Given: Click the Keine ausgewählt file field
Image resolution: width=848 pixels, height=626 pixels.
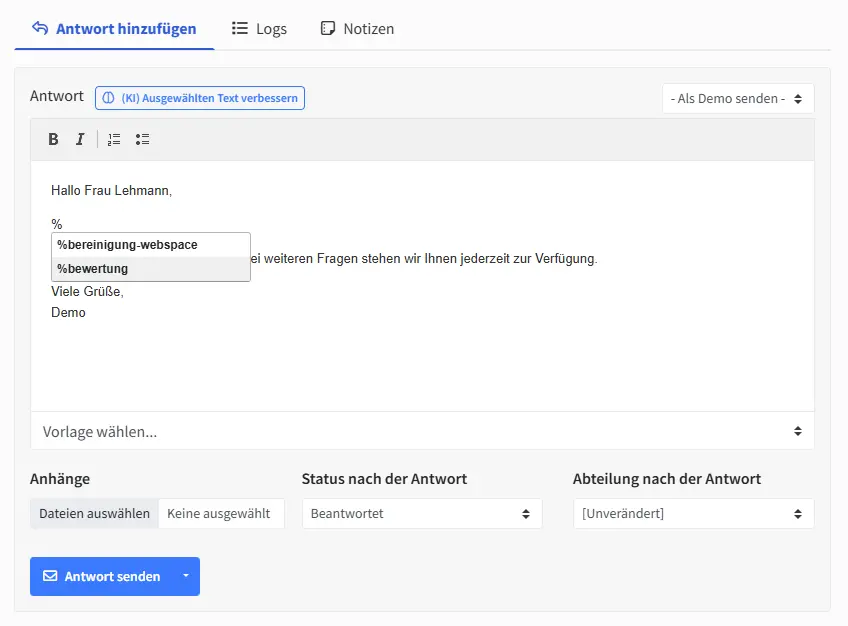Looking at the screenshot, I should coord(221,514).
